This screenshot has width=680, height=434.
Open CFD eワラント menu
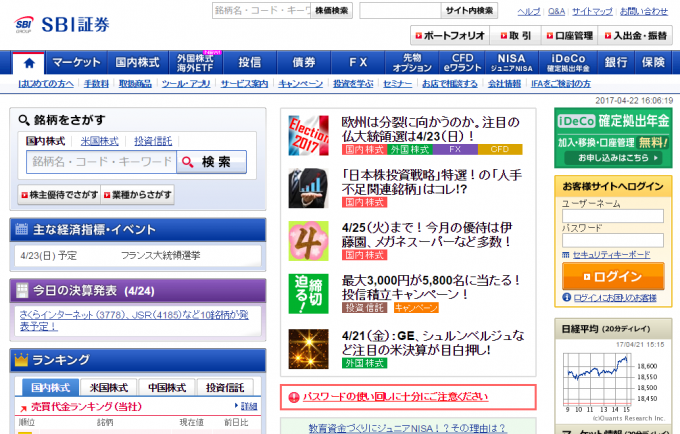tap(462, 62)
